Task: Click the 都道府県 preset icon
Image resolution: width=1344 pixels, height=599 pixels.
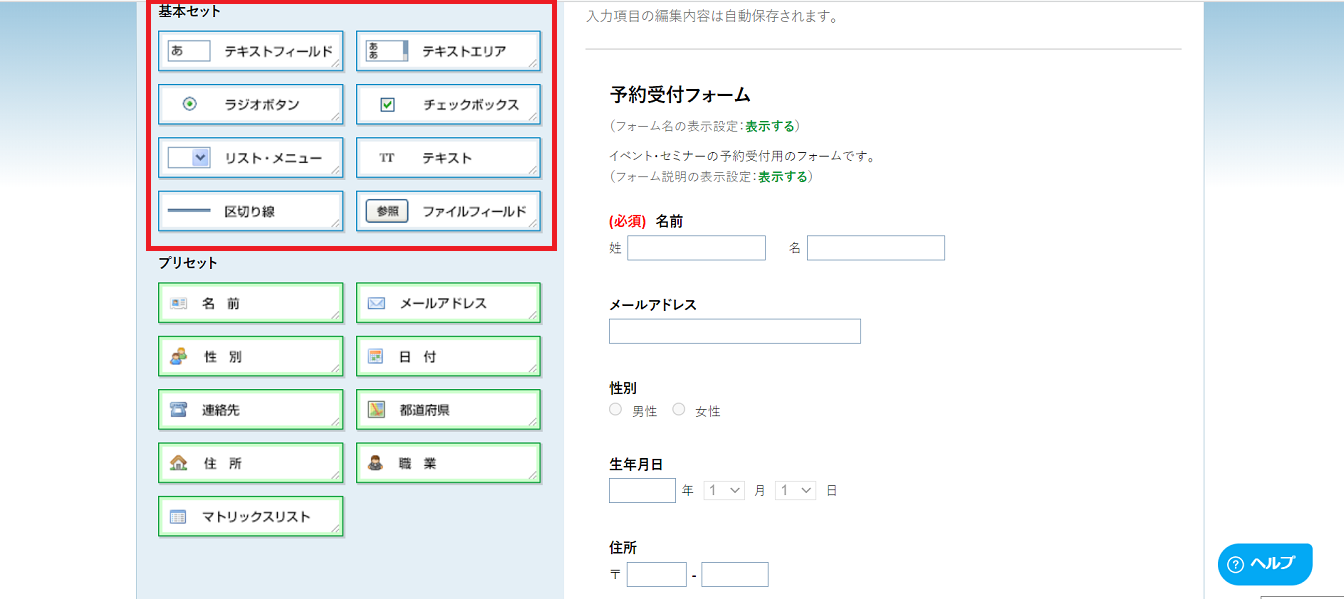Action: [x=376, y=409]
